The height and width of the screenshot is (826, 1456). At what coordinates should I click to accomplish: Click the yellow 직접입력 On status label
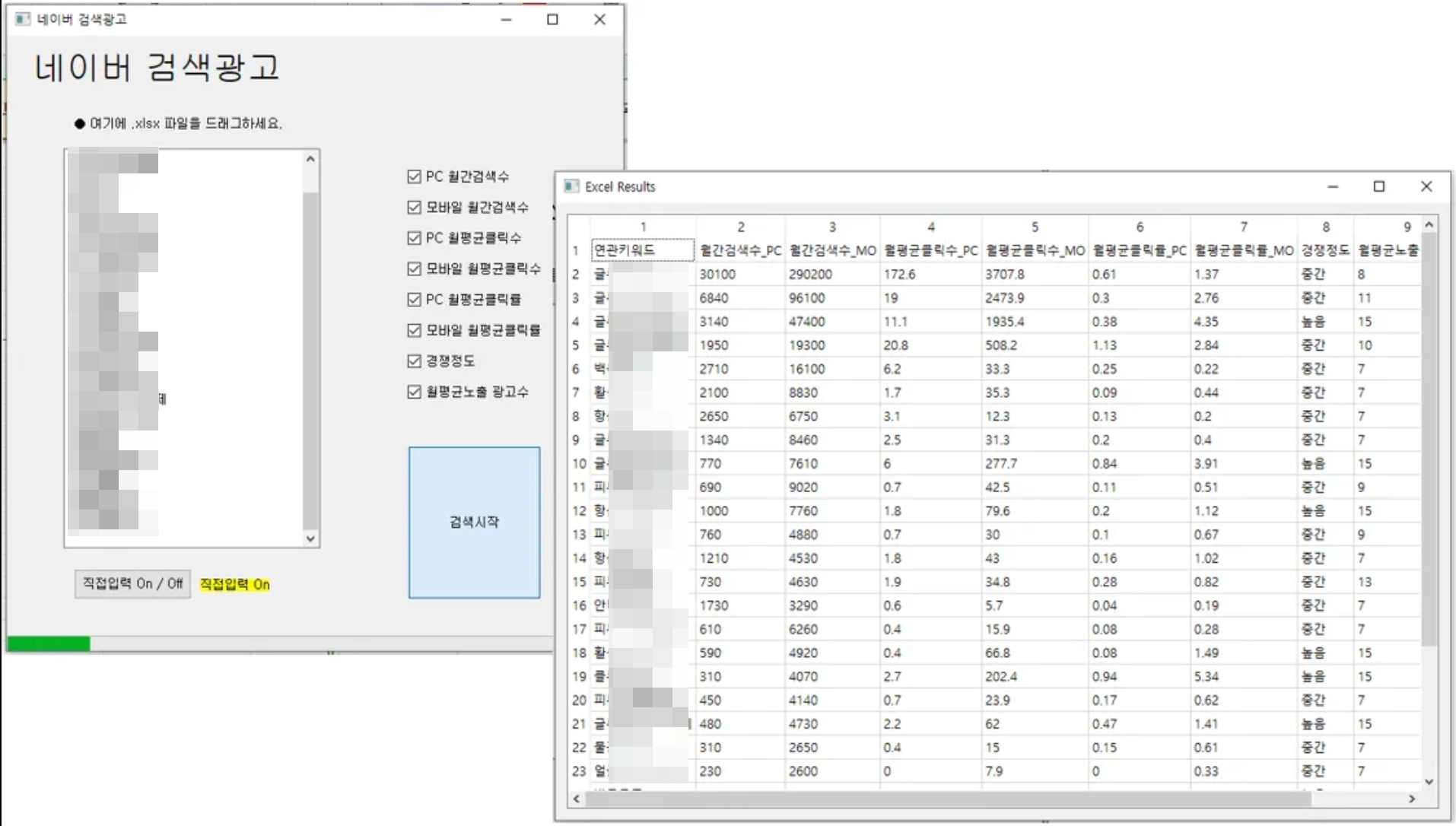235,584
